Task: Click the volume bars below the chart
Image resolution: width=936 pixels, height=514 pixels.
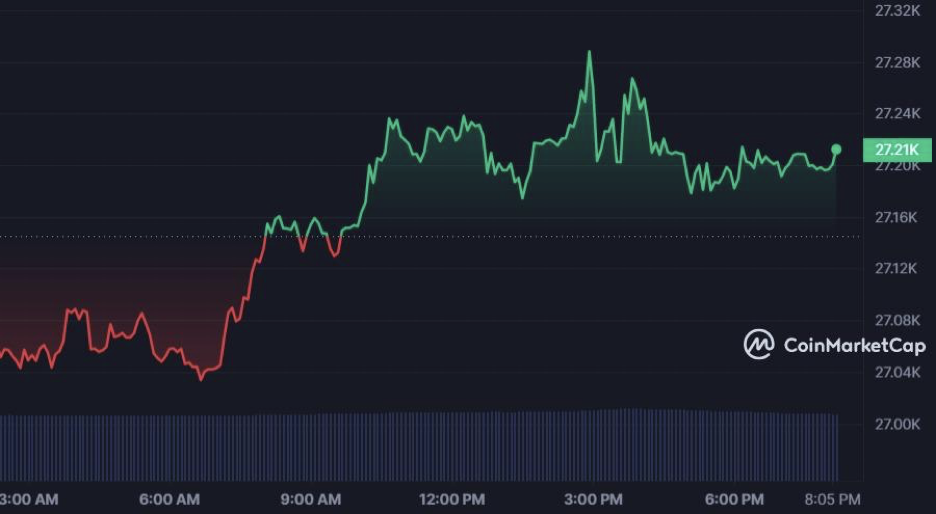Action: coord(420,446)
